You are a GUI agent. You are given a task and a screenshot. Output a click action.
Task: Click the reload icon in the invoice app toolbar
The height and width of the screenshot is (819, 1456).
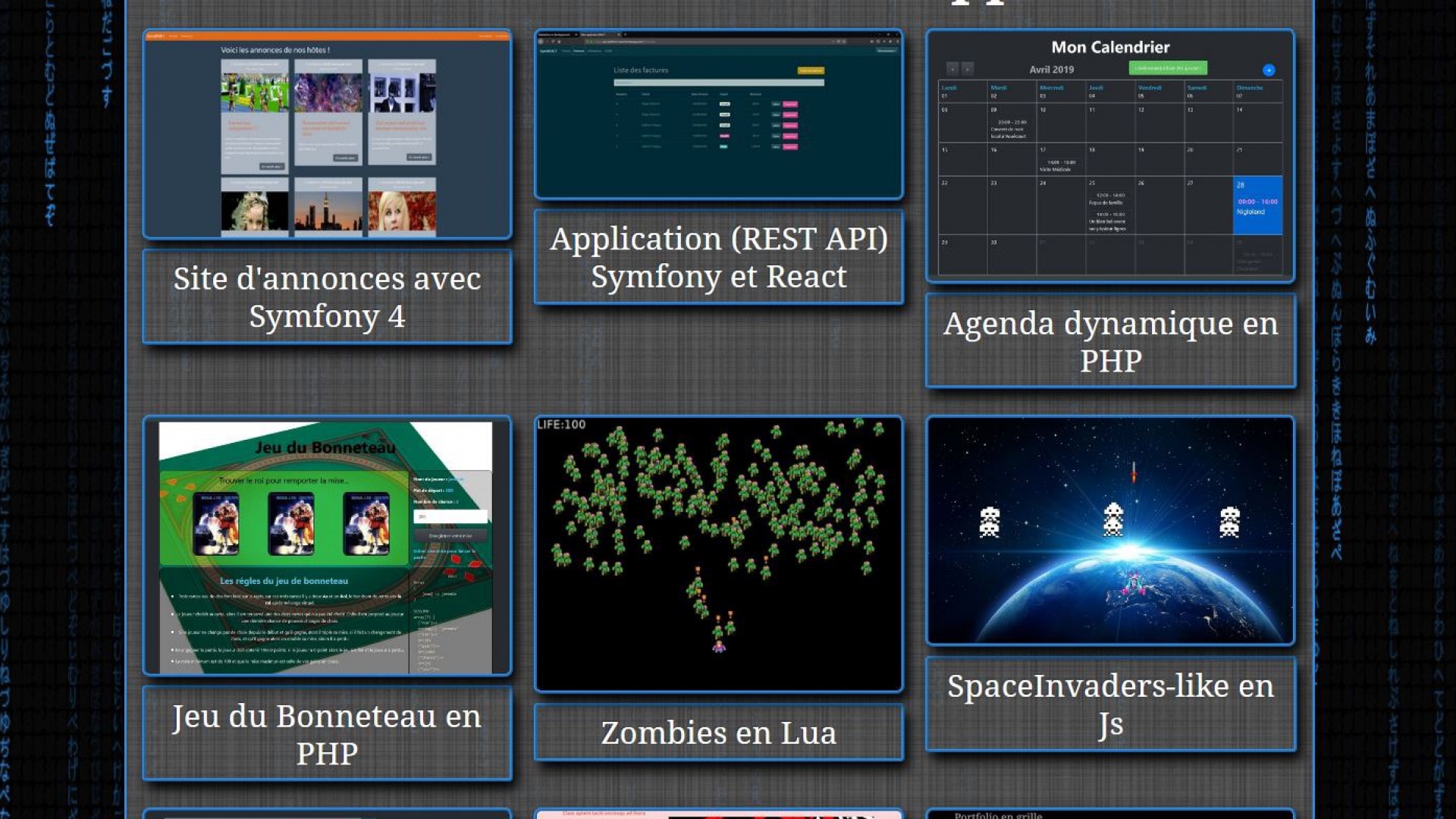[x=554, y=42]
